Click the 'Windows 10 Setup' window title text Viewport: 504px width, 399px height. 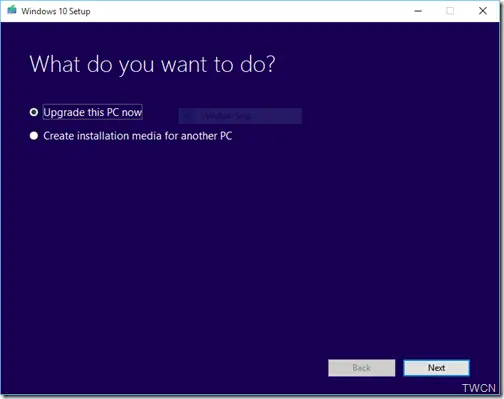(x=56, y=11)
